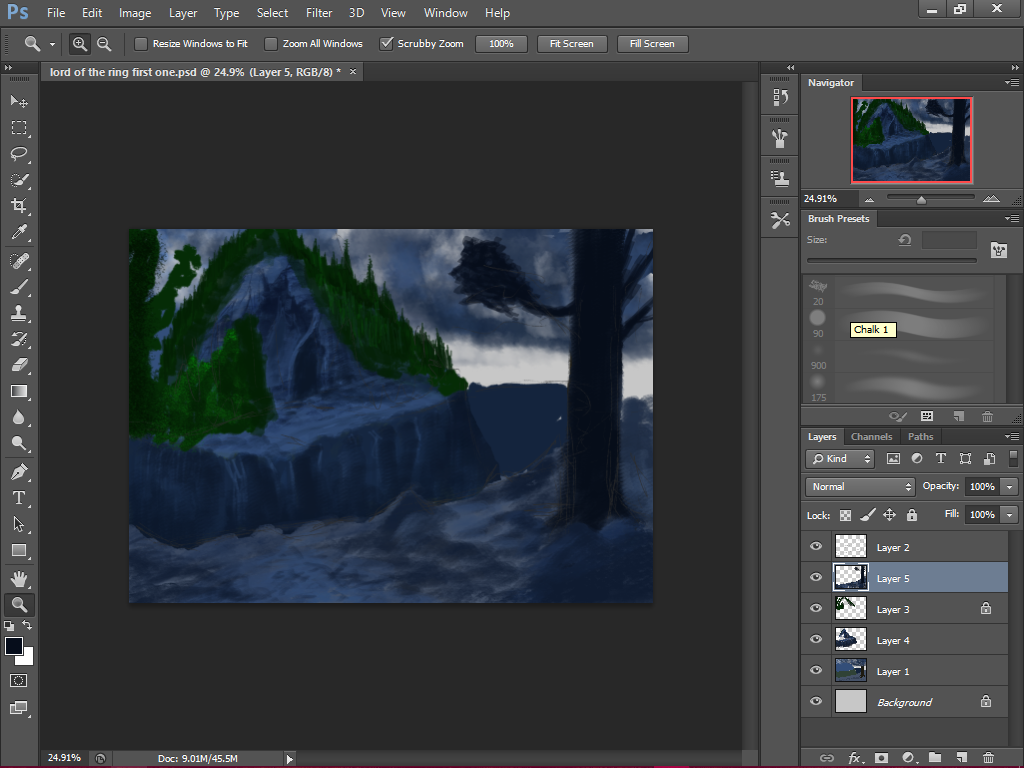
Task: Click Zoom In mode in options bar
Action: tap(80, 44)
